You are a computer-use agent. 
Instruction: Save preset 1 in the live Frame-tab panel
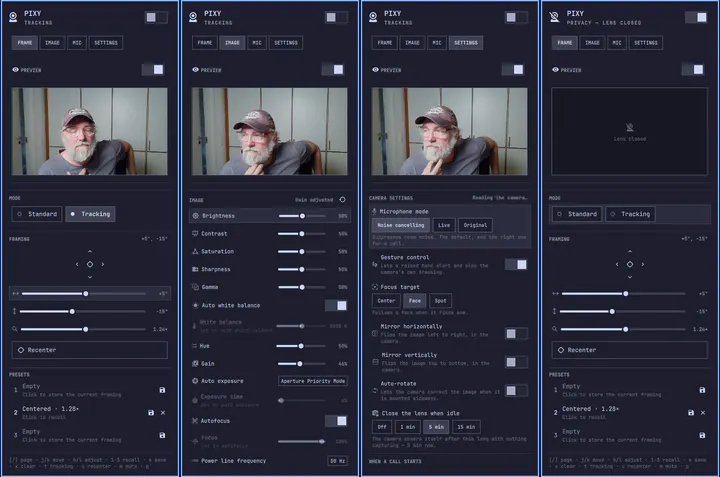(x=162, y=390)
